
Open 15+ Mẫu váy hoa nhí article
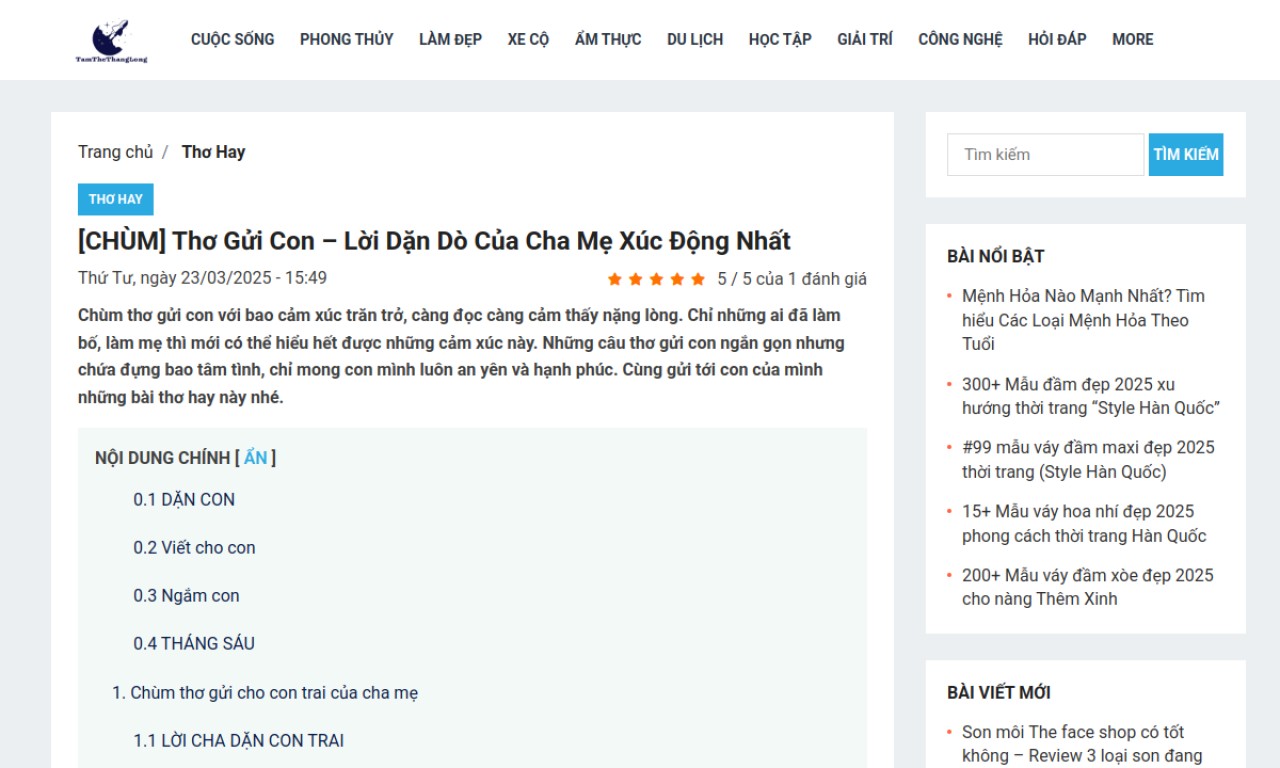click(1084, 524)
